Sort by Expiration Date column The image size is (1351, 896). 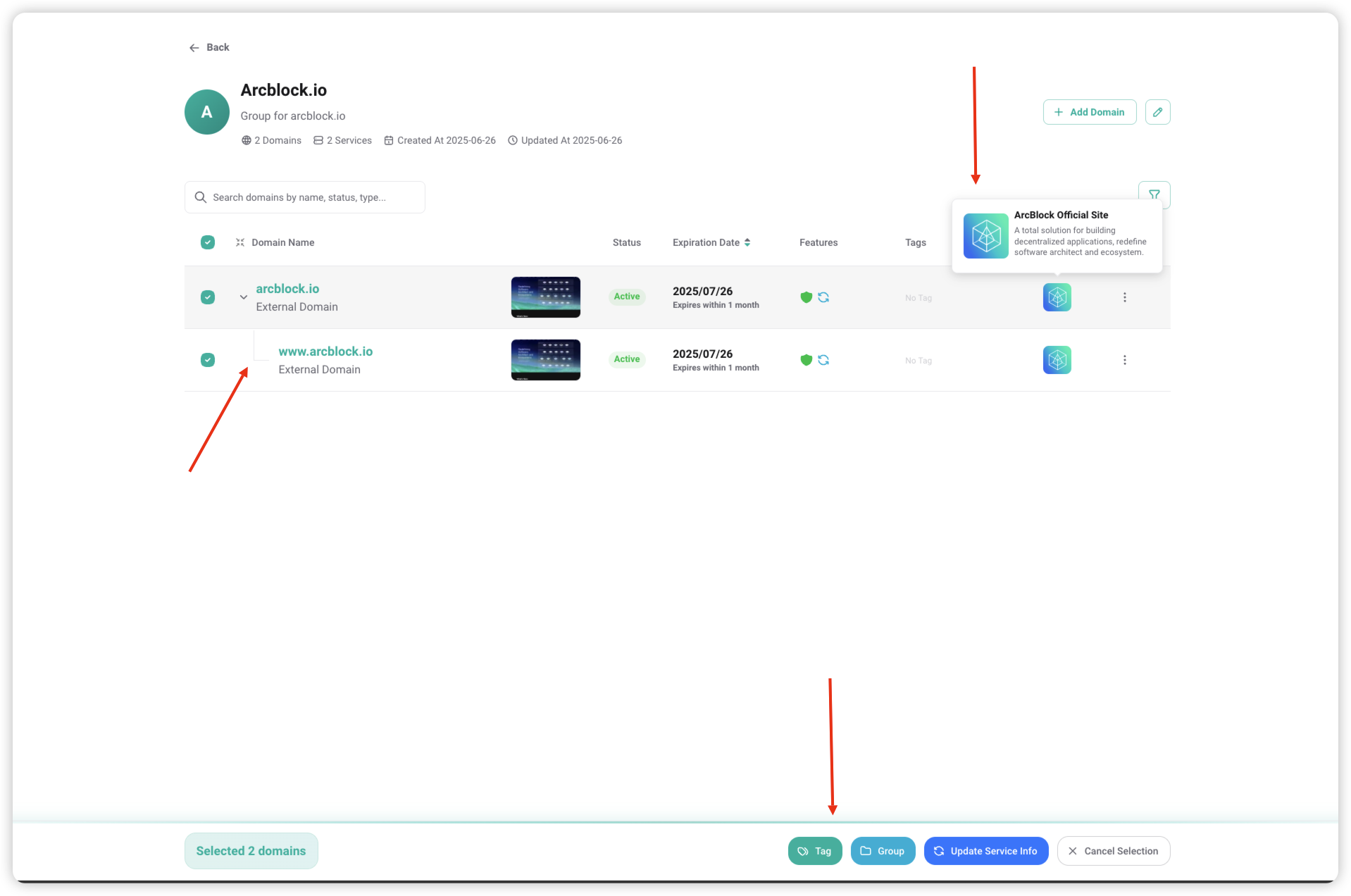point(711,242)
